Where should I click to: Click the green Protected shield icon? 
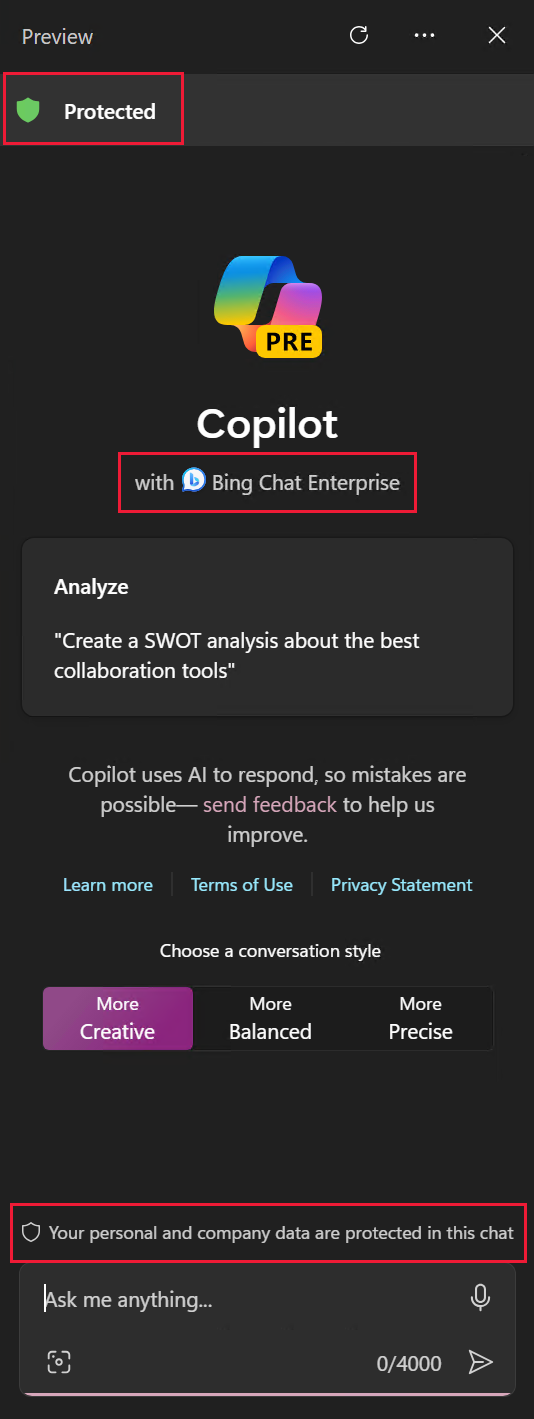click(x=29, y=111)
